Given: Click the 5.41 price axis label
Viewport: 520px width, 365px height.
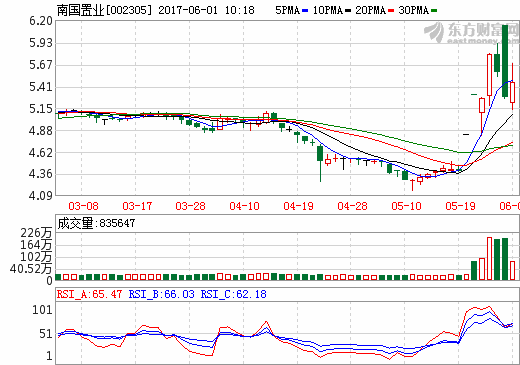Looking at the screenshot, I should pos(41,87).
